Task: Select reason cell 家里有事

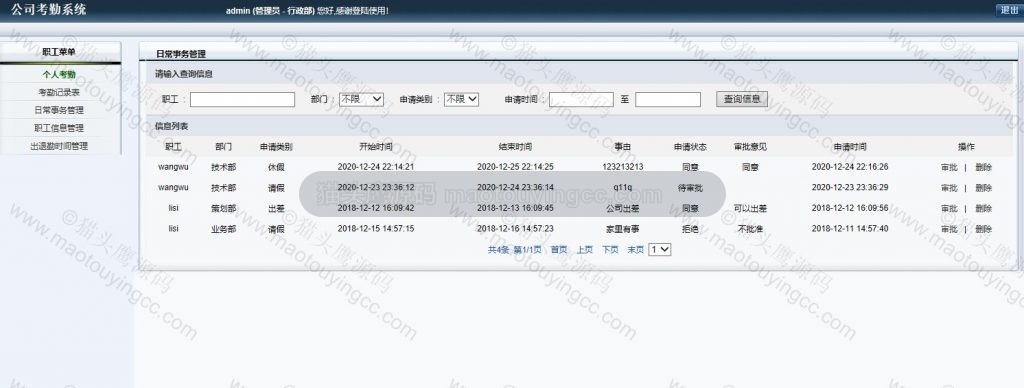Action: point(622,229)
